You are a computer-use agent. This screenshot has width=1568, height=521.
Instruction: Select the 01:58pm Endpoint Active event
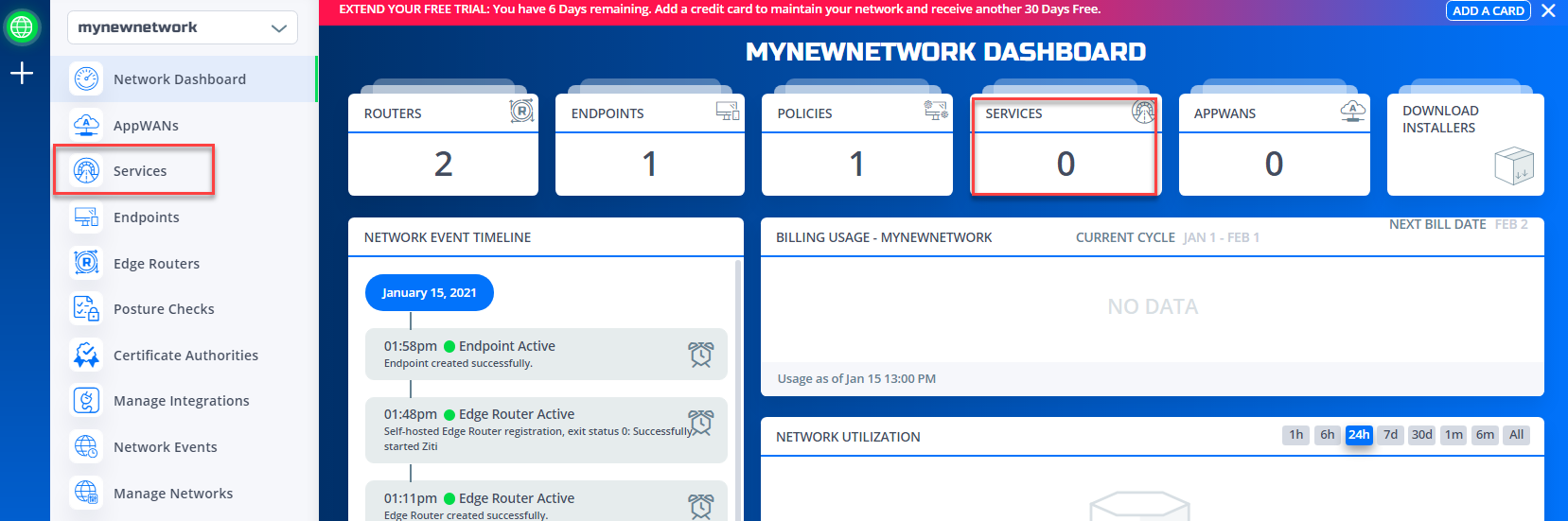click(x=546, y=354)
